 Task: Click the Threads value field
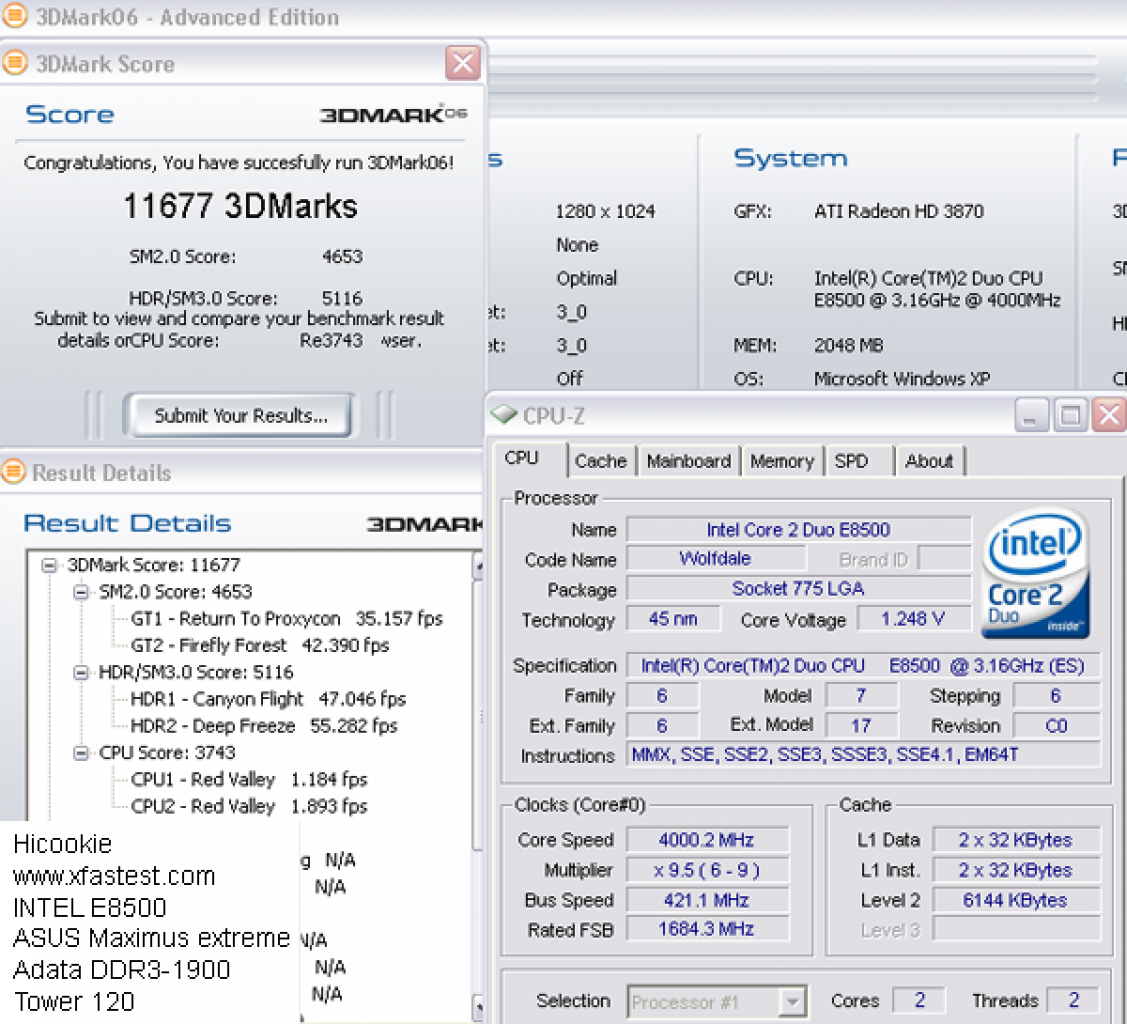pos(1074,1000)
